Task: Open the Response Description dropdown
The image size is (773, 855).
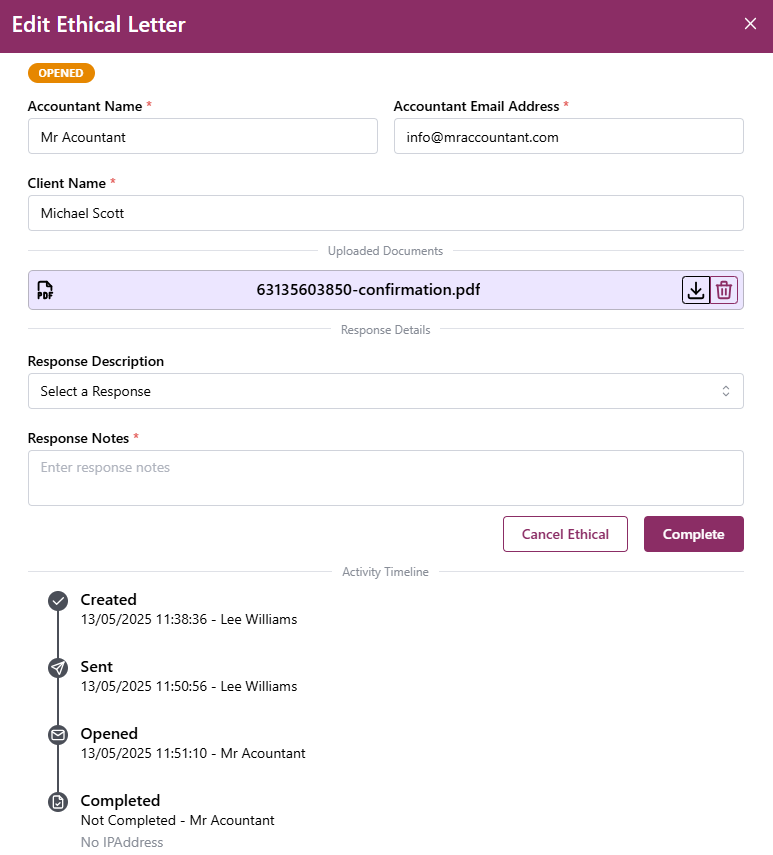Action: [385, 391]
